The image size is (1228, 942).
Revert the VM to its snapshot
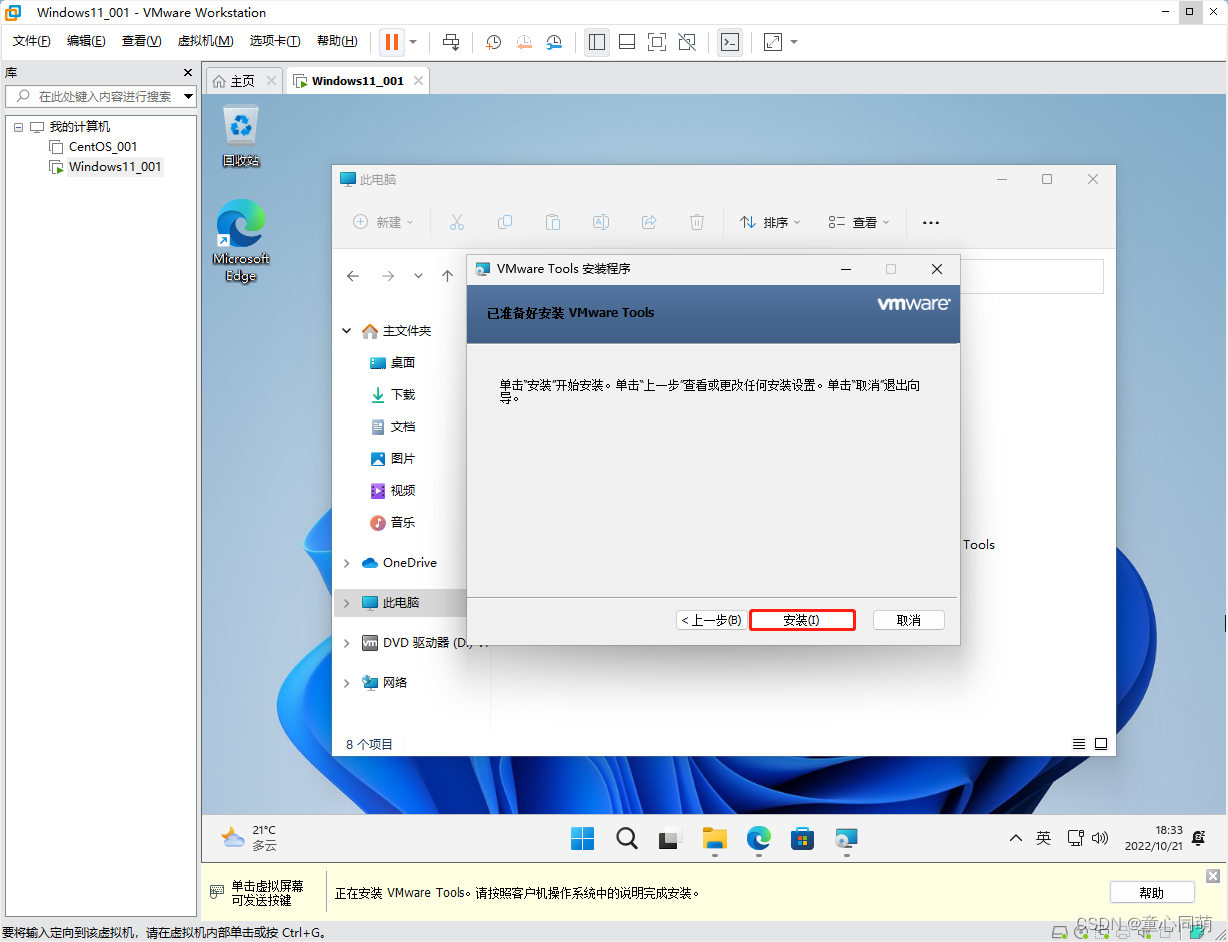pyautogui.click(x=523, y=42)
